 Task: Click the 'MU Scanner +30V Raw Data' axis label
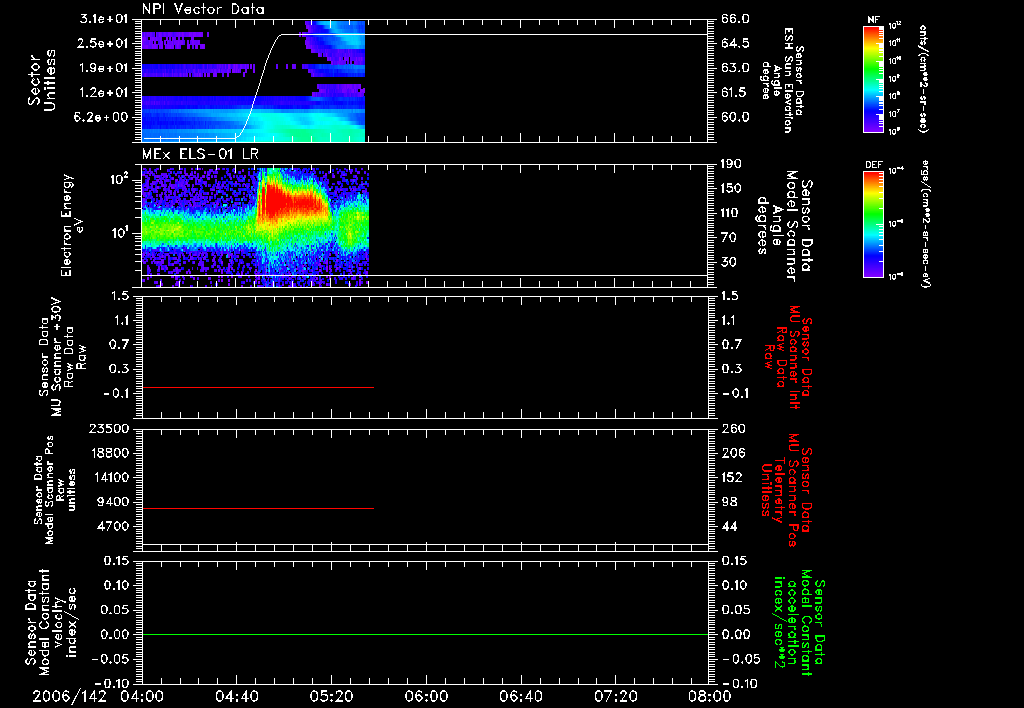pyautogui.click(x=63, y=358)
